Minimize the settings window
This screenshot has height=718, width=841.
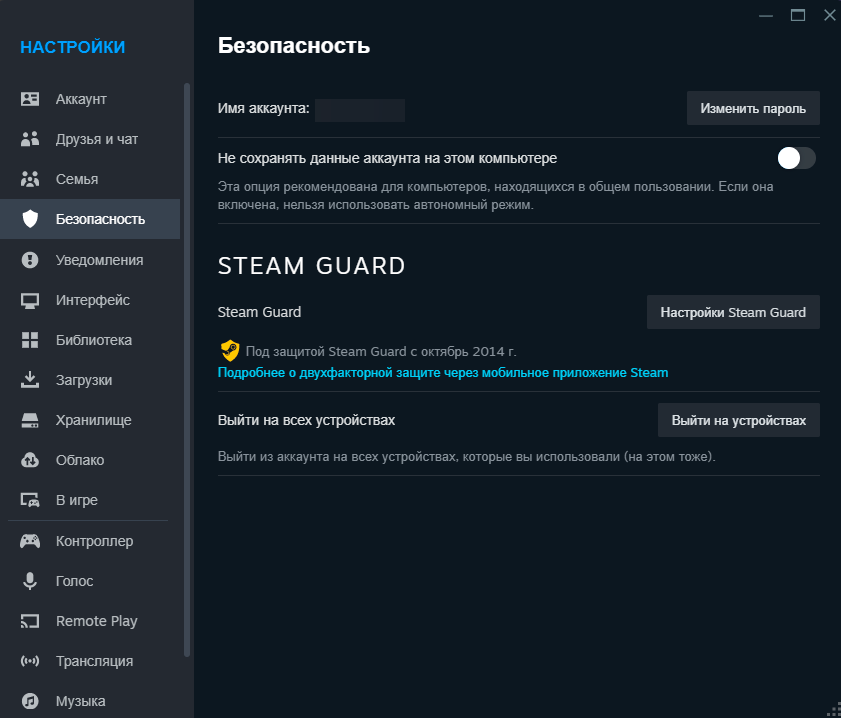(766, 16)
